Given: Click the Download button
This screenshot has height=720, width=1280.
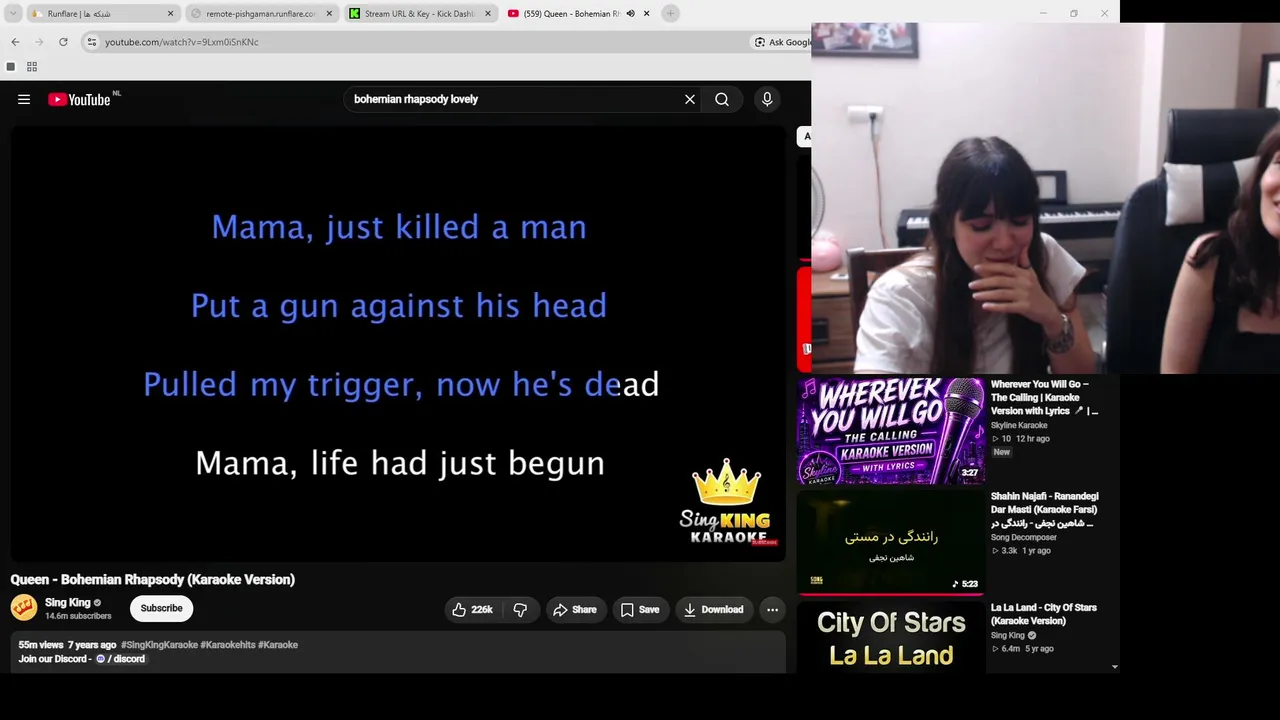Looking at the screenshot, I should (713, 609).
